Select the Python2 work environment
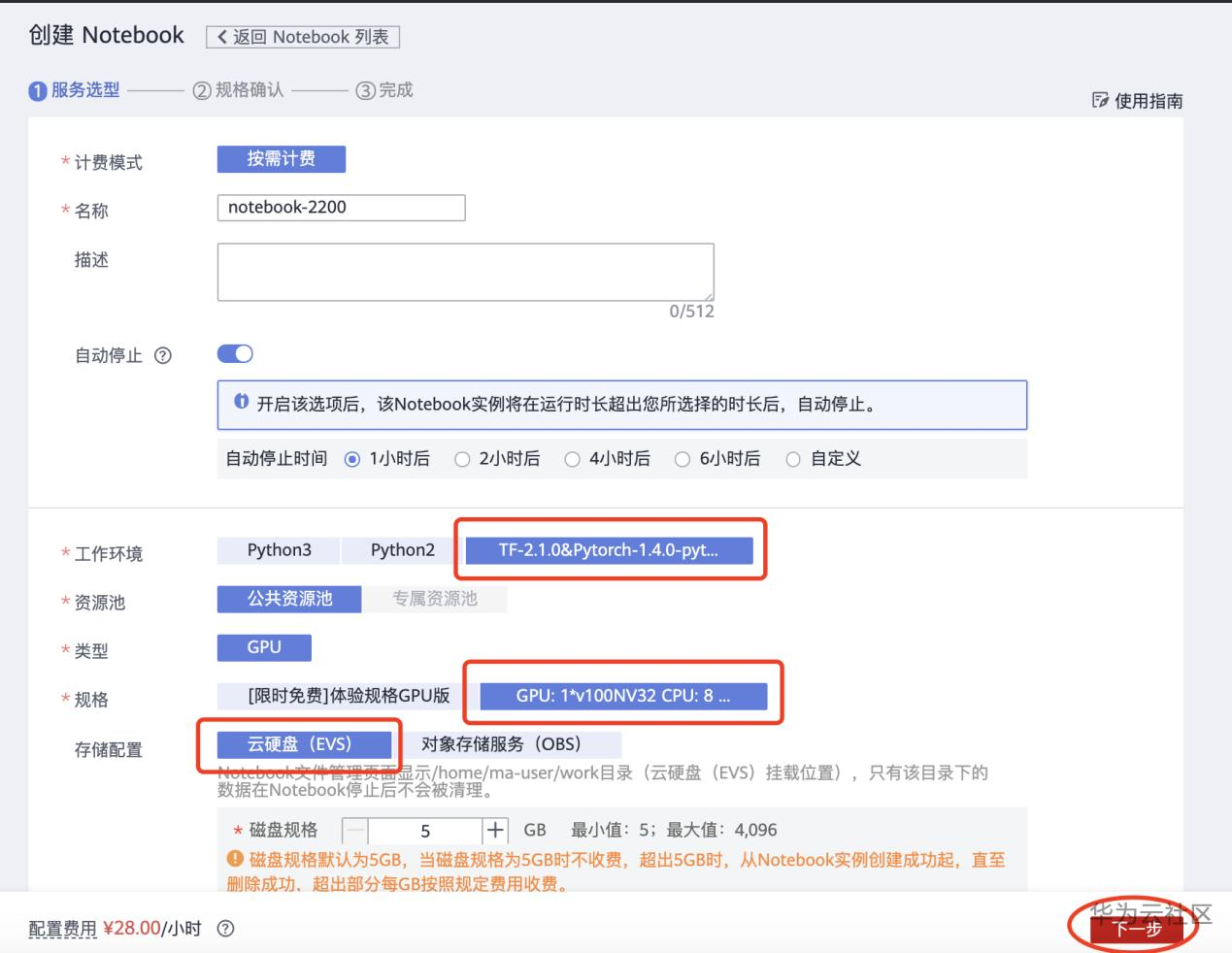1232x953 pixels. pos(403,550)
